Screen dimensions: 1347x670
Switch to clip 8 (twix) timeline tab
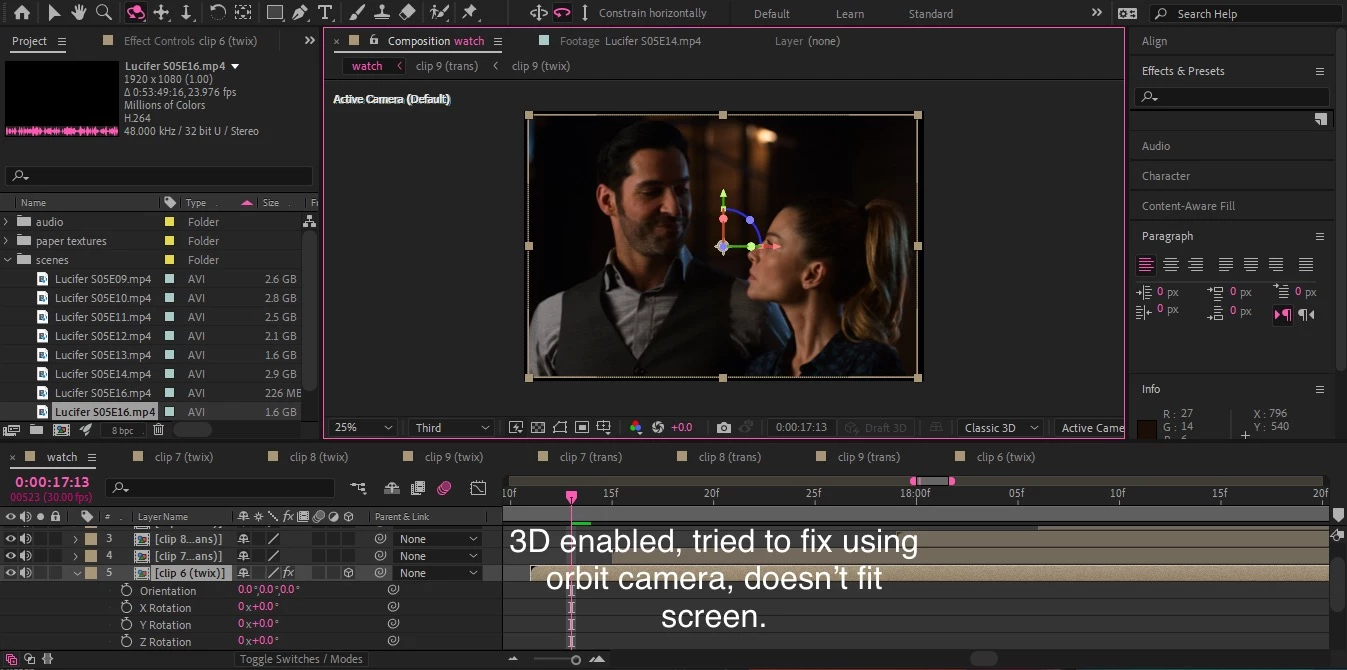pyautogui.click(x=318, y=457)
